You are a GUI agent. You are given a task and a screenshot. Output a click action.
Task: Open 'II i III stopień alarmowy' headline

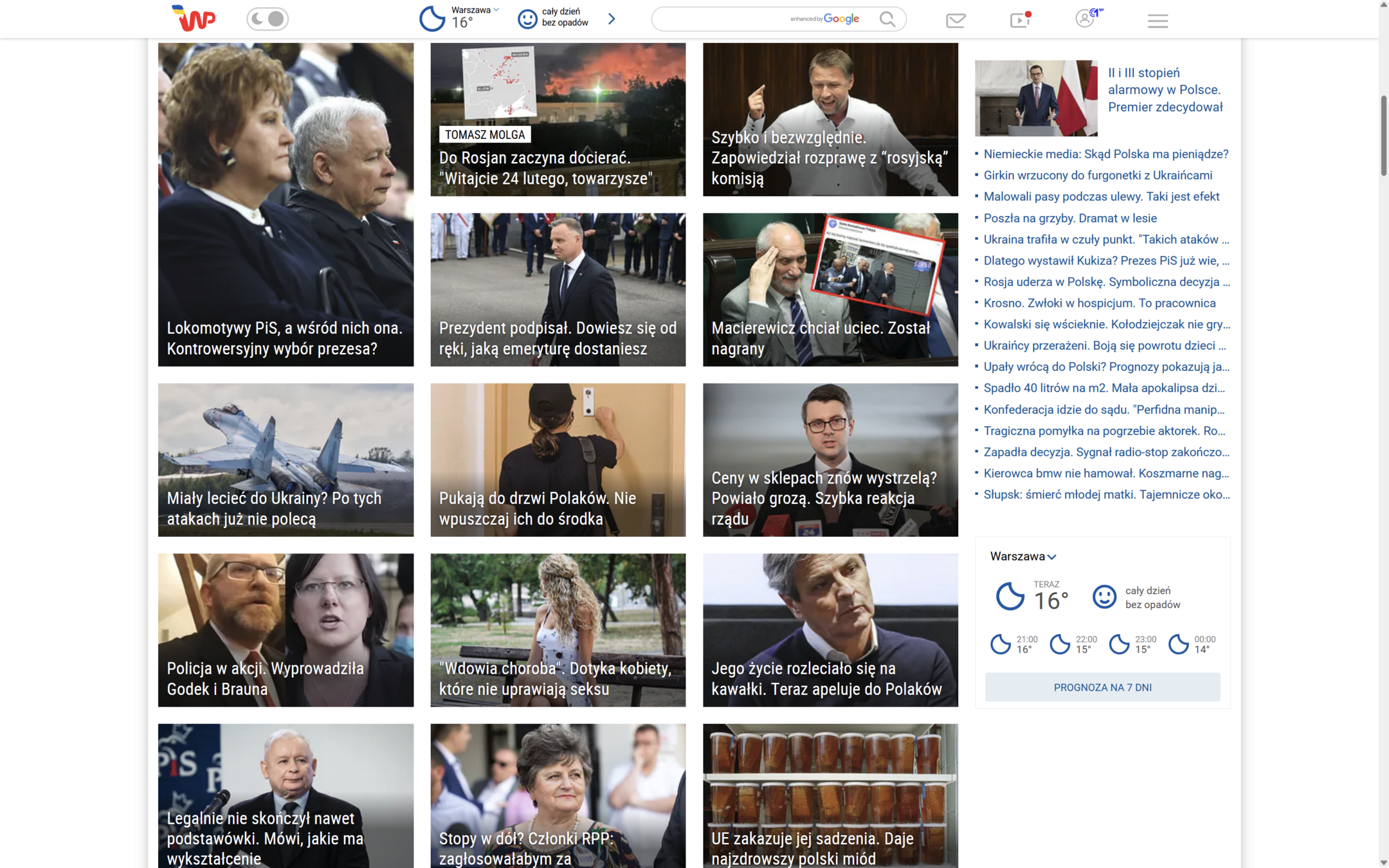[x=1165, y=90]
